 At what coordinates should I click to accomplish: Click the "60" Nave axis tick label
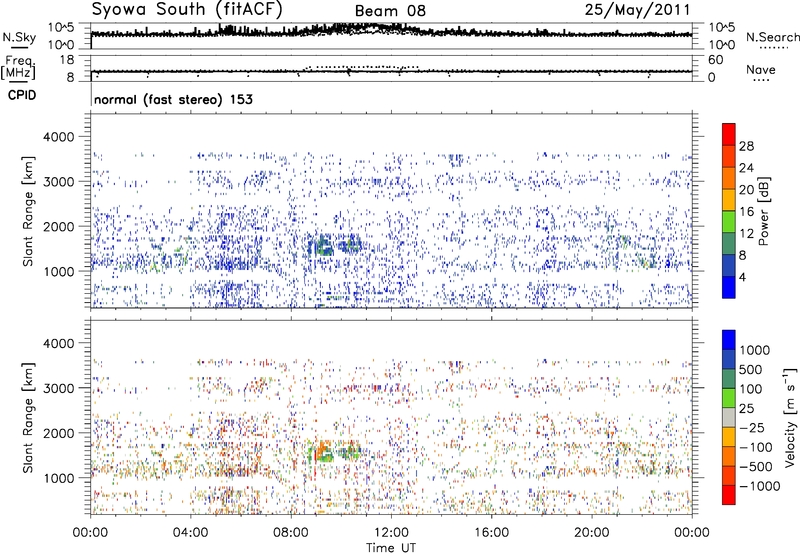click(x=715, y=60)
